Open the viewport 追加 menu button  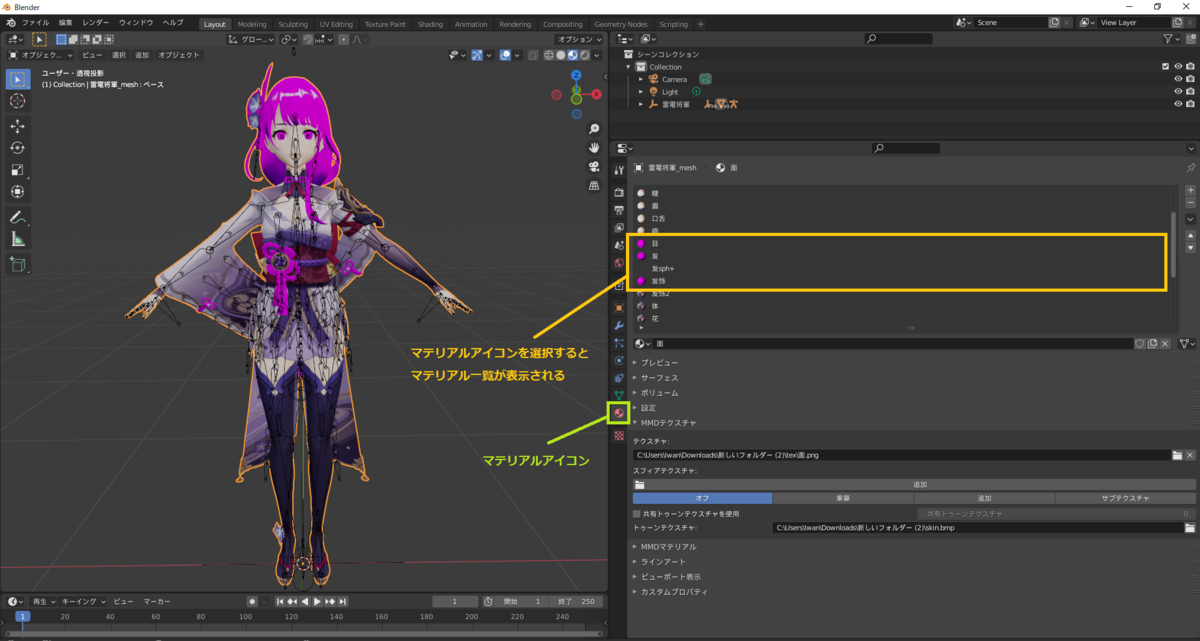coord(141,55)
